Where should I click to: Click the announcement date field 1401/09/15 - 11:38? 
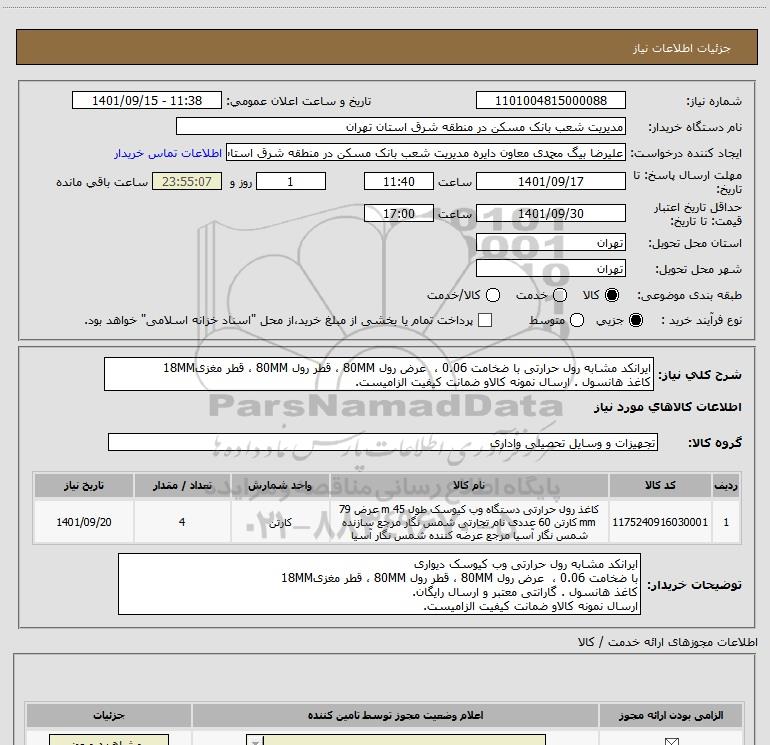[x=147, y=101]
